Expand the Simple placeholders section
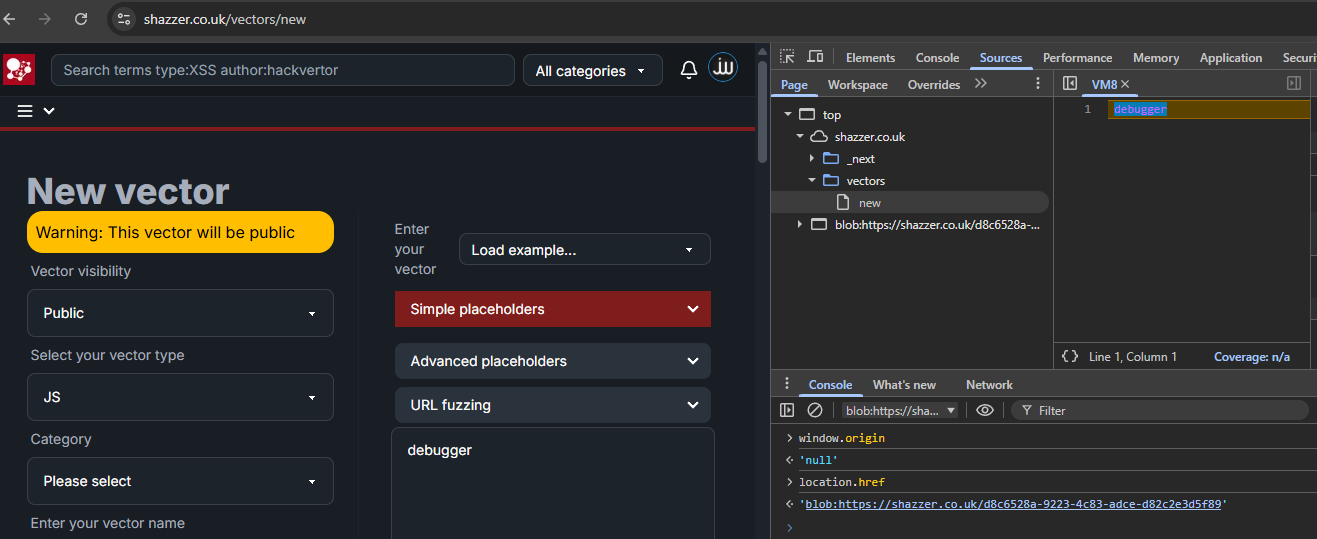This screenshot has width=1317, height=539. [x=553, y=309]
